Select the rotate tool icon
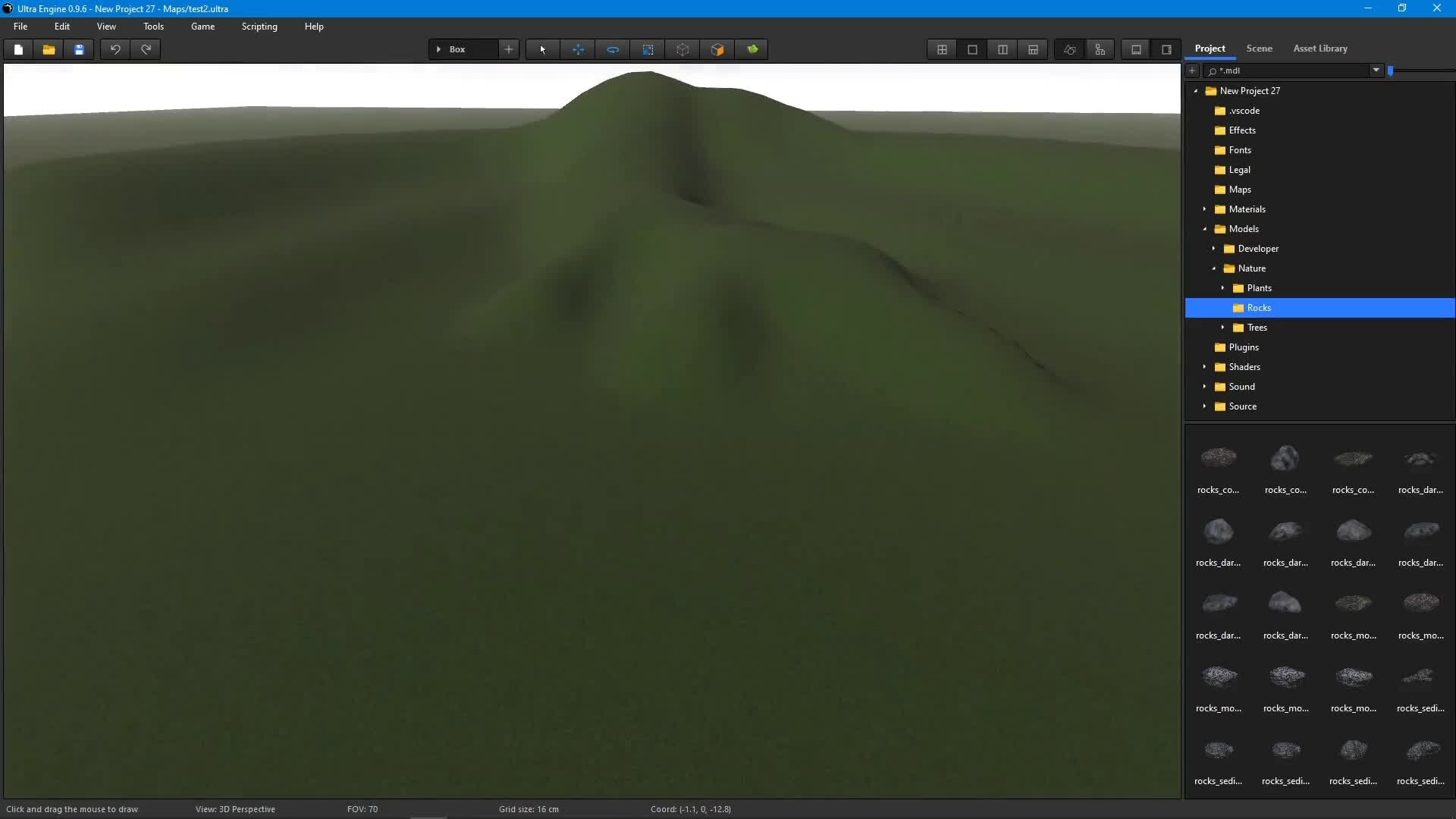Viewport: 1456px width, 819px height. point(613,49)
